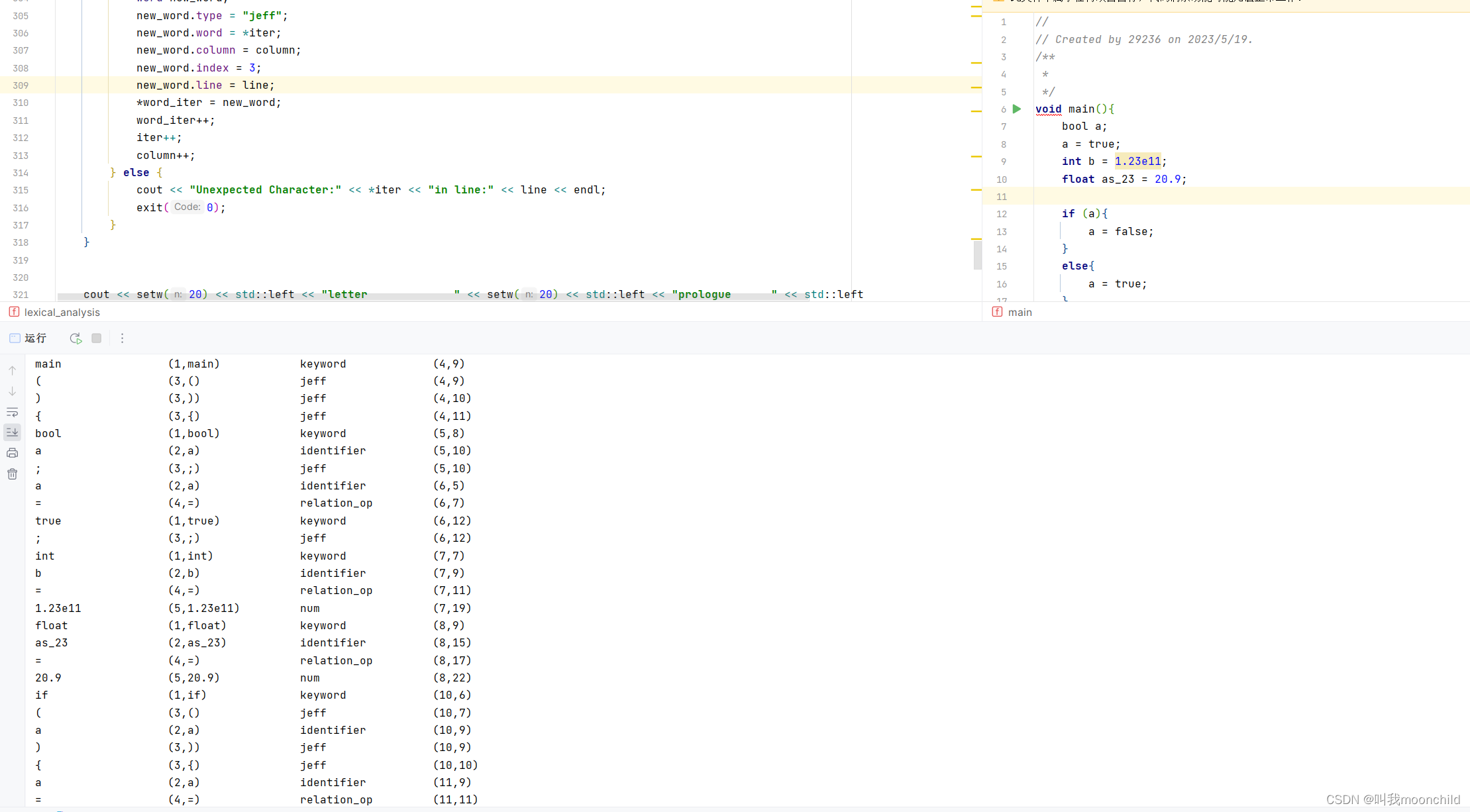1470x812 pixels.
Task: Click the highlighted 1.23e11 literal
Action: pos(1137,162)
